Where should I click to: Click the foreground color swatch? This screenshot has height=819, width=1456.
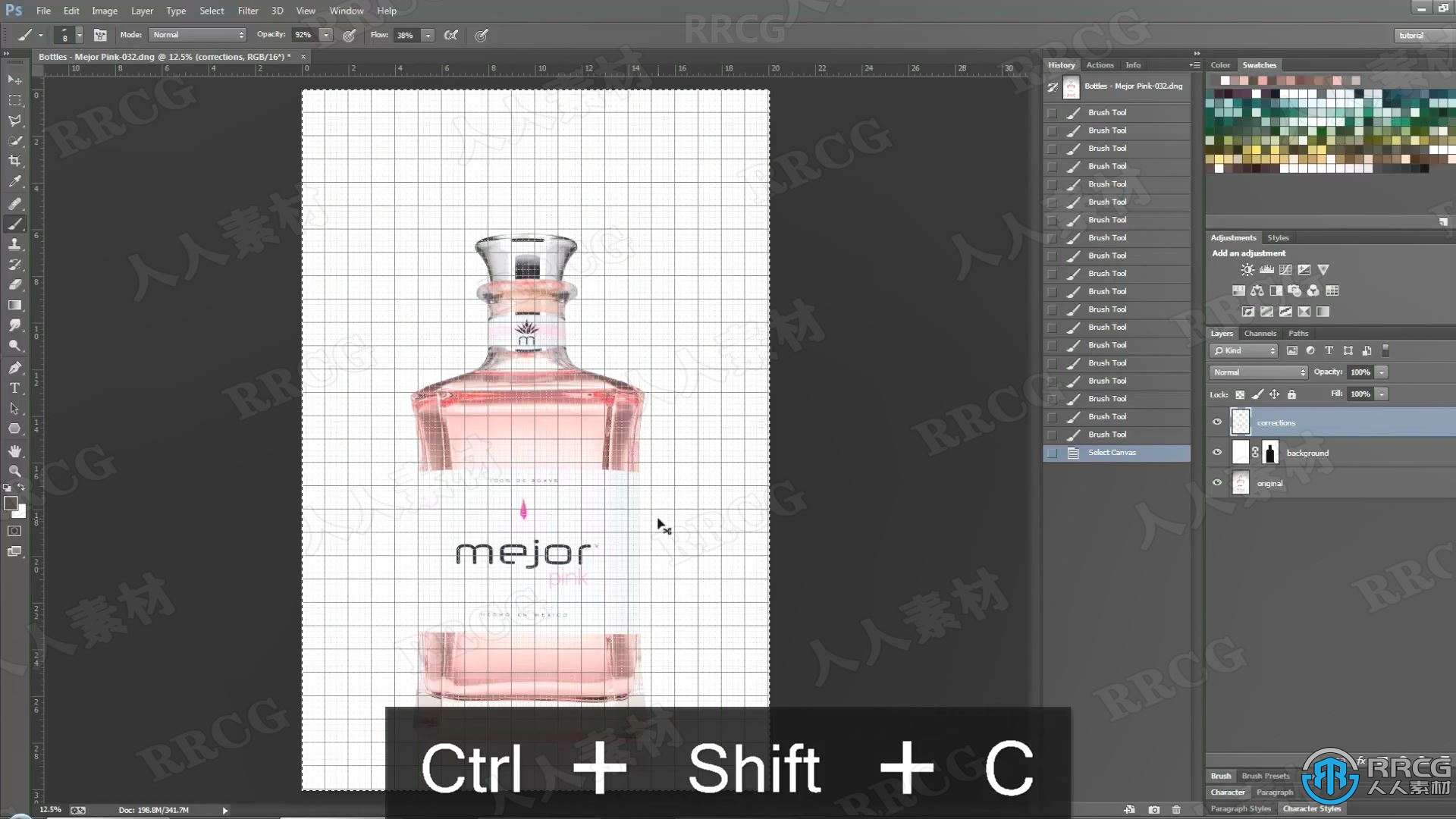10,503
